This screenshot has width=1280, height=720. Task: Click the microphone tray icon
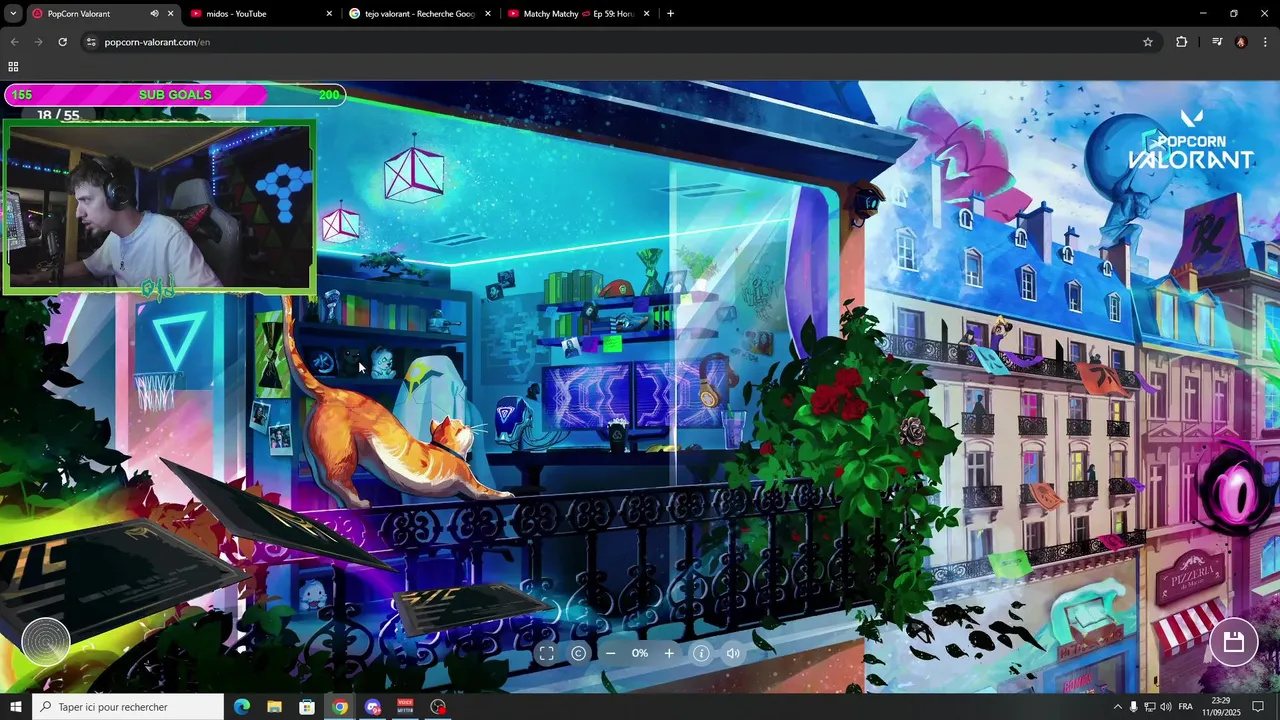tap(1133, 707)
